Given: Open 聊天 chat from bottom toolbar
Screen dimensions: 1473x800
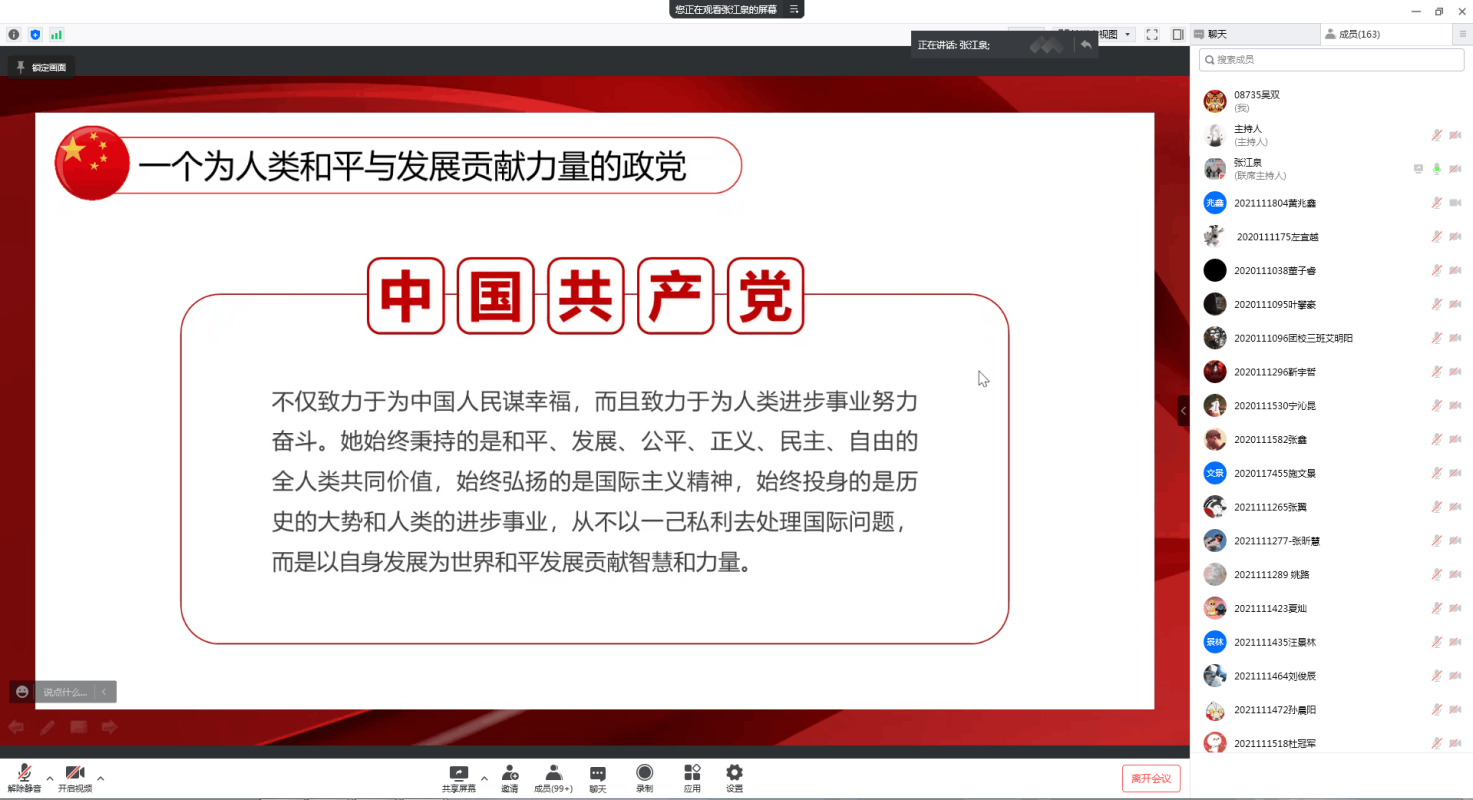Looking at the screenshot, I should click(597, 774).
